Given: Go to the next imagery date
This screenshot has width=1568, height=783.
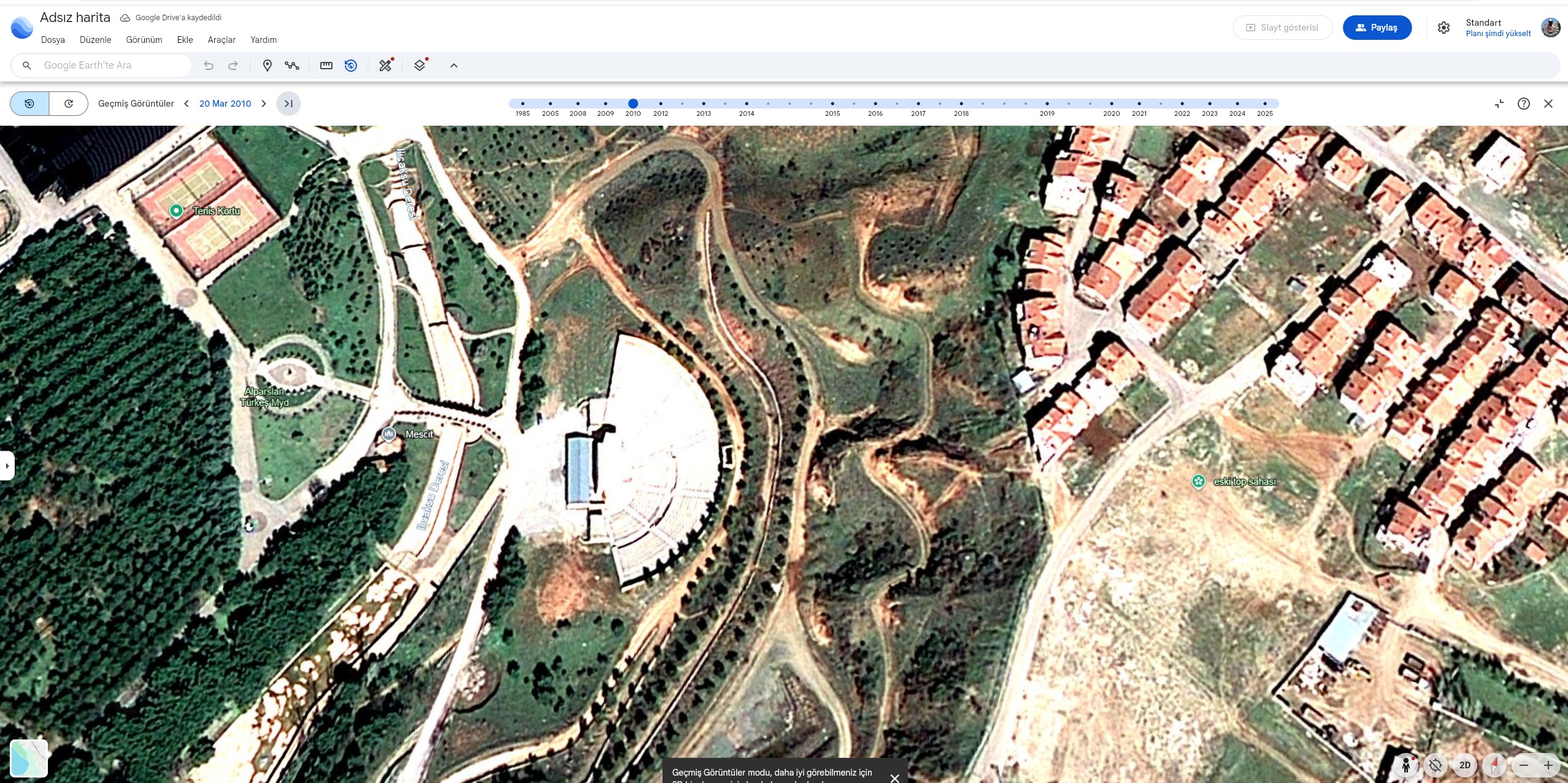Looking at the screenshot, I should click(264, 104).
